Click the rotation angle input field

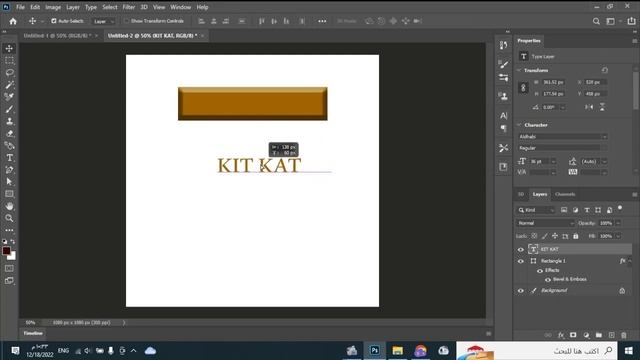[551, 107]
